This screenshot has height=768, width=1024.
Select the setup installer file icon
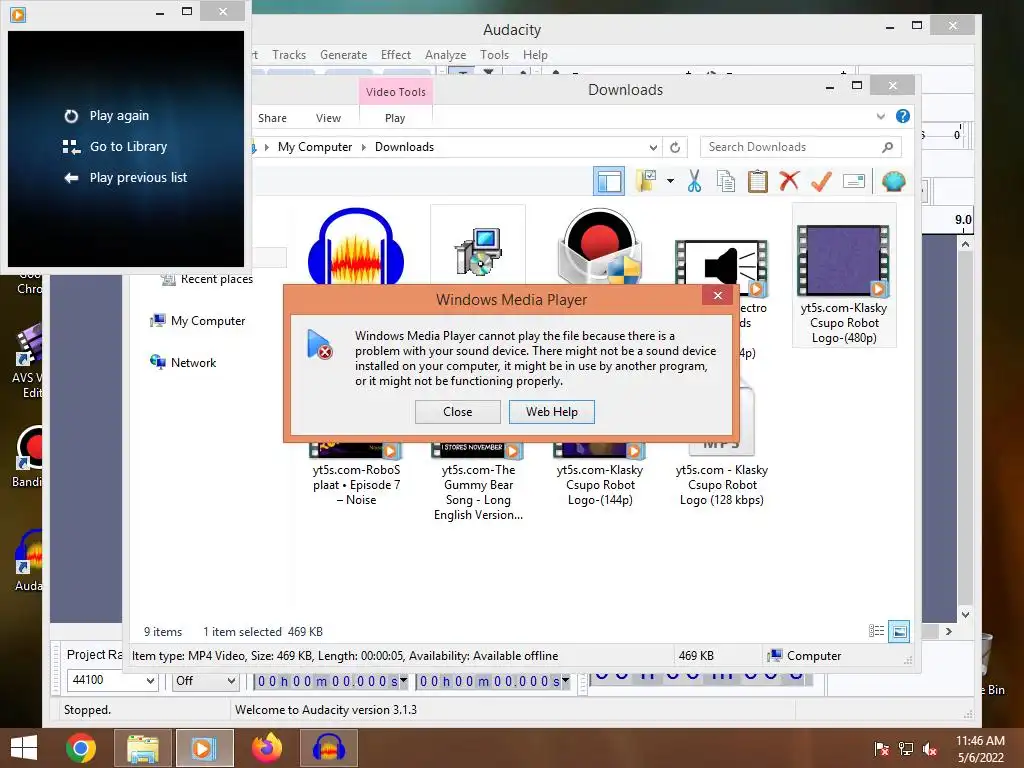[x=478, y=250]
